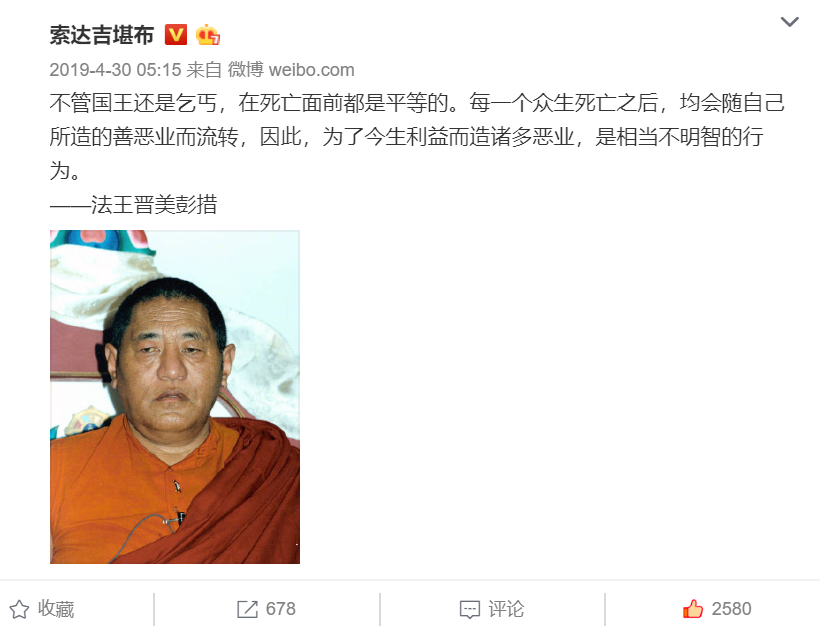Click the short text line 为。
The height and width of the screenshot is (627, 820).
tap(65, 171)
